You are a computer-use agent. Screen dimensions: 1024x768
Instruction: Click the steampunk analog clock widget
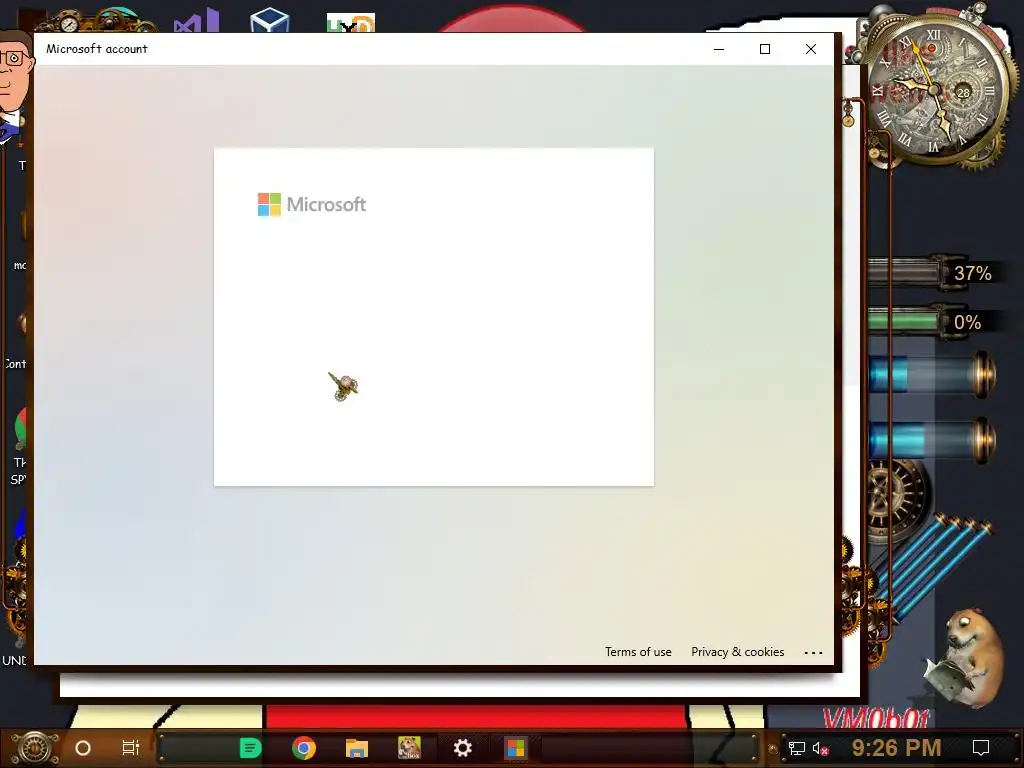pos(935,89)
